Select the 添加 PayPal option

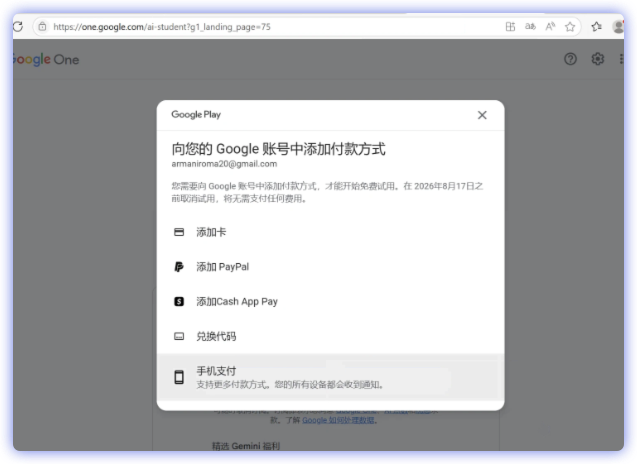coord(223,267)
